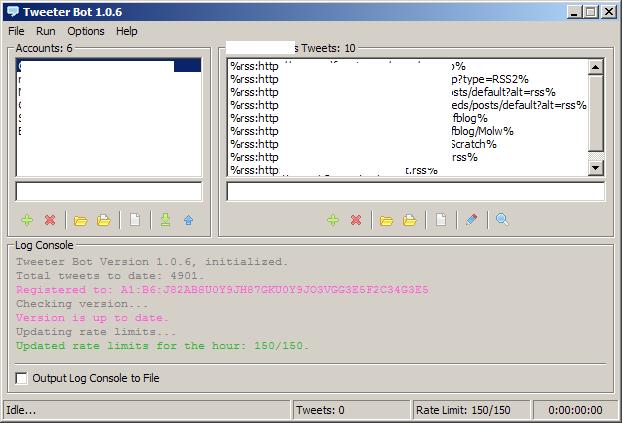Click folder-with-document icon in Tweets toolbar
Image resolution: width=622 pixels, height=423 pixels.
[x=410, y=220]
